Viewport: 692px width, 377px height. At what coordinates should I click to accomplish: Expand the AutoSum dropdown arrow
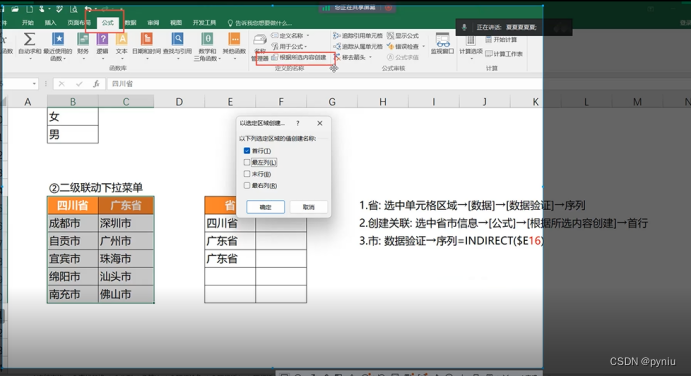30,58
